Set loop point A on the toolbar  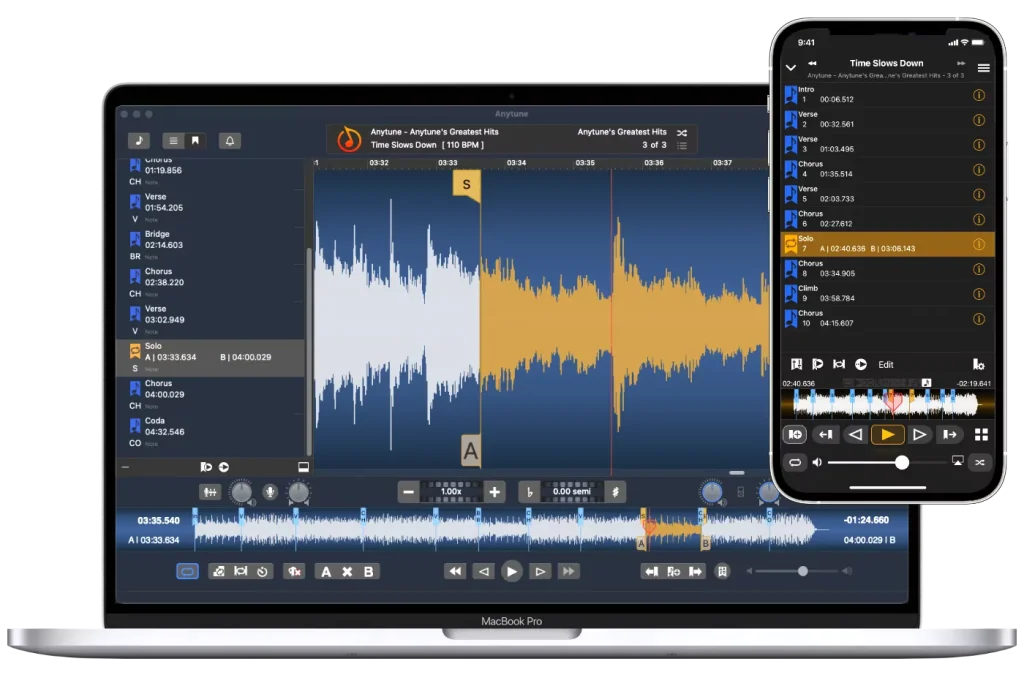coord(326,571)
